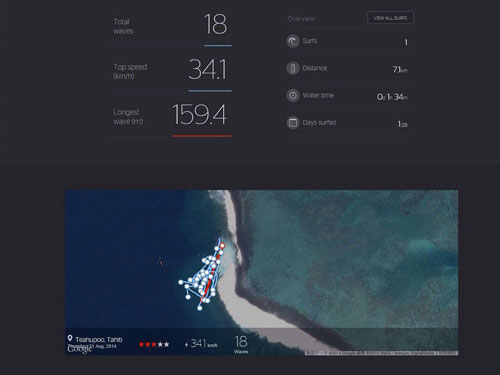This screenshot has width=500, height=375.
Task: Click the Total waves value 18
Action: 215,24
